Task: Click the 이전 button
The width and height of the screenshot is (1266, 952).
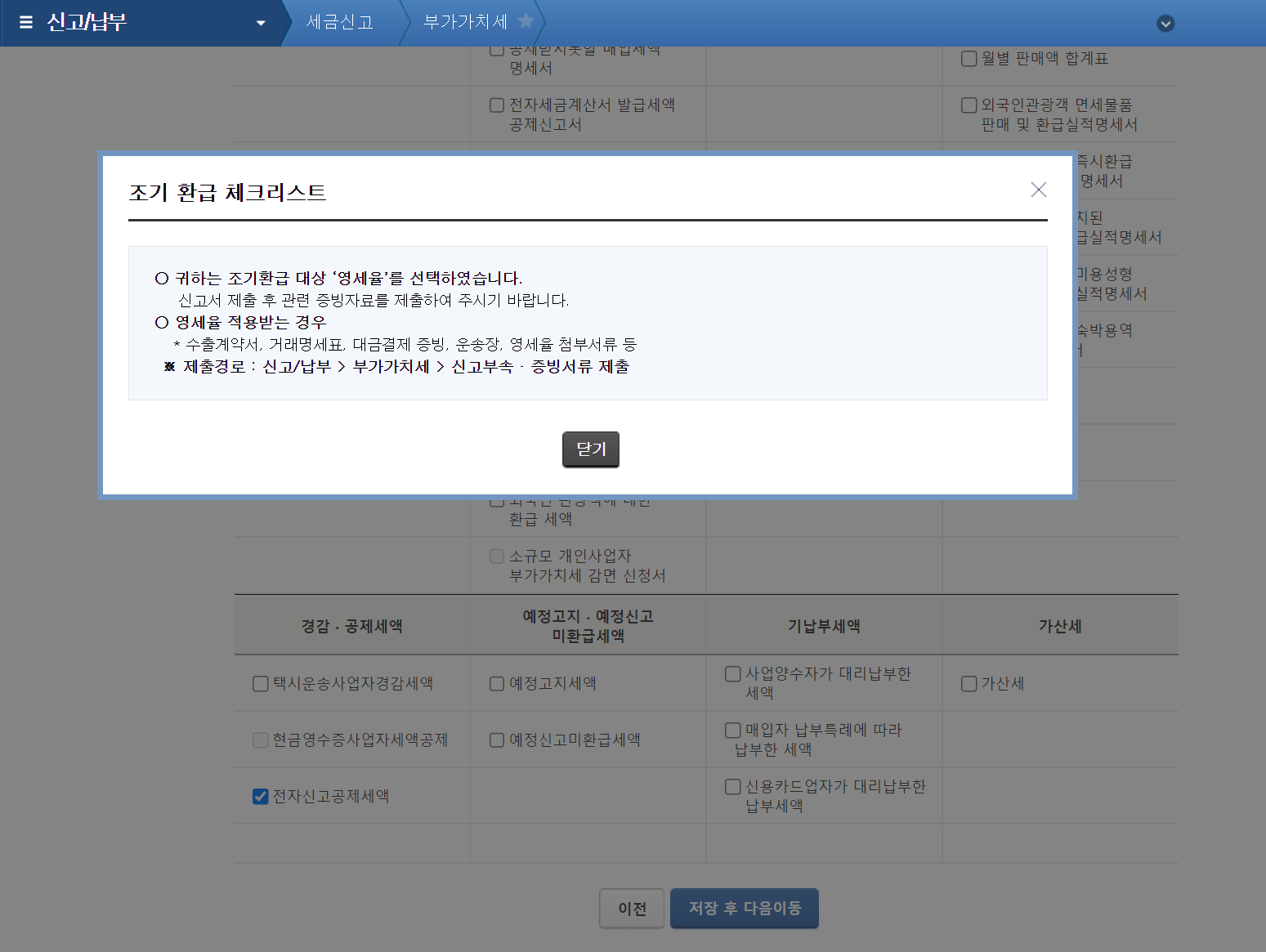Action: (632, 909)
